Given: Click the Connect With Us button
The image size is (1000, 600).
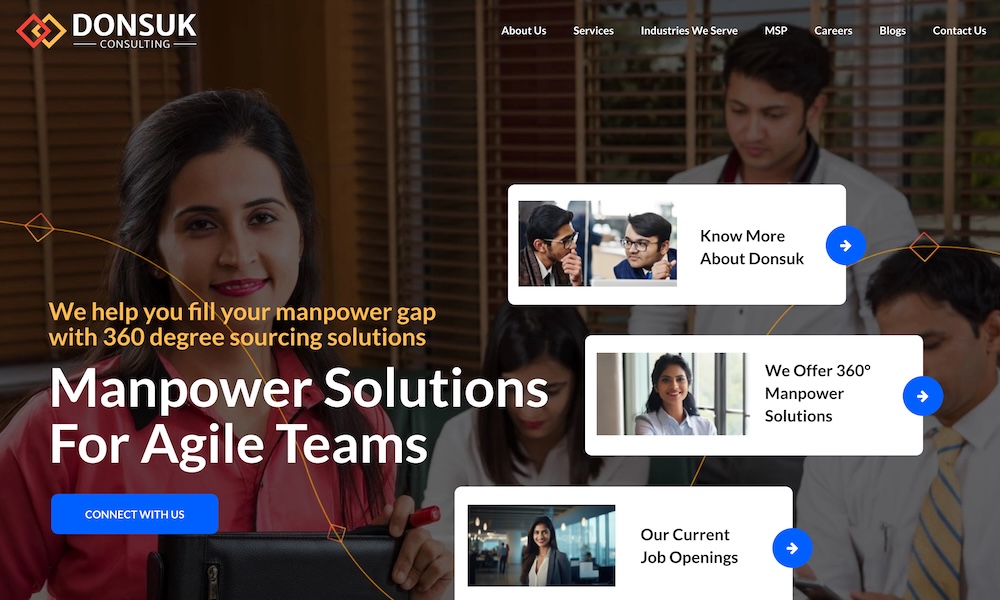Looking at the screenshot, I should point(135,514).
